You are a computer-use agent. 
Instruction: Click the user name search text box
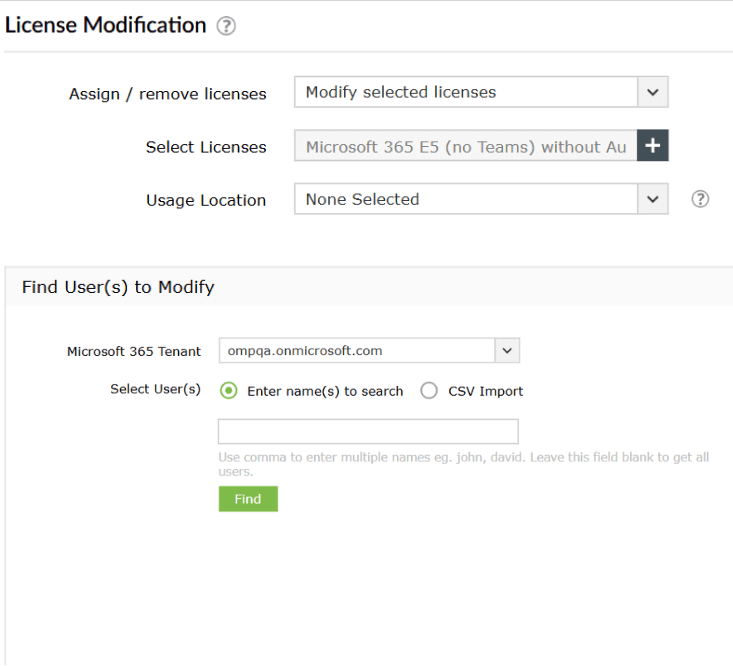[368, 431]
